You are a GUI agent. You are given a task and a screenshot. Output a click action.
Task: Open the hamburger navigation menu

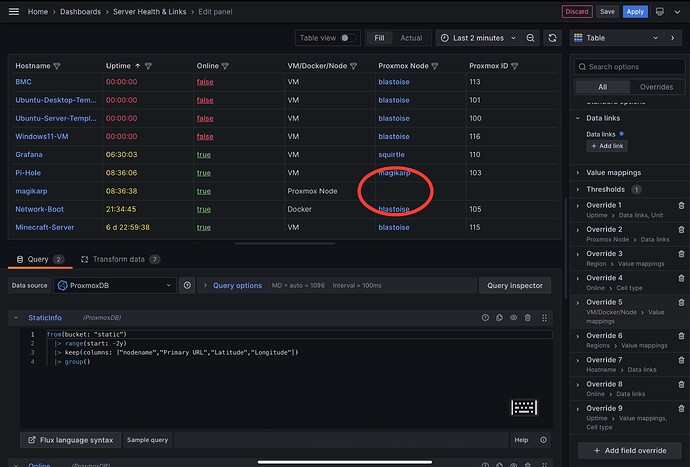14,11
